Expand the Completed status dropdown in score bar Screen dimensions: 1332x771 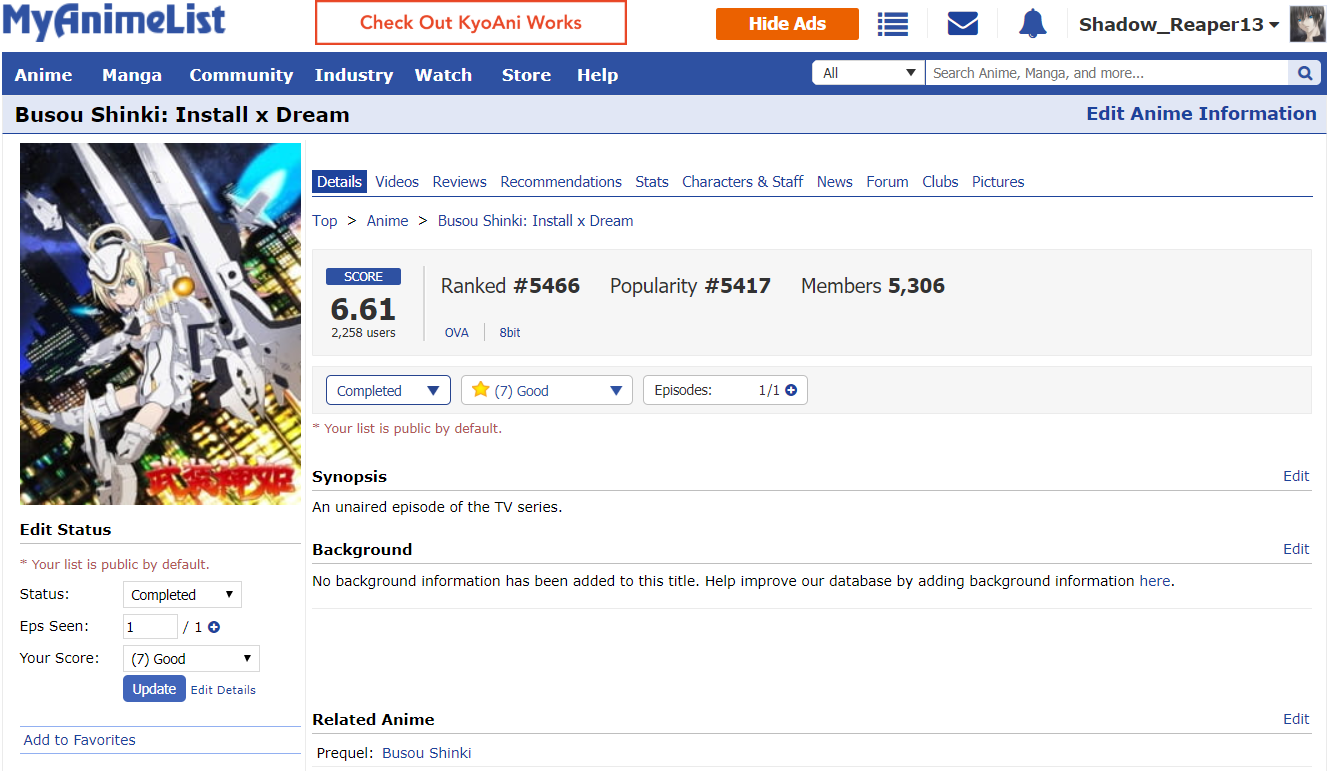coord(388,391)
